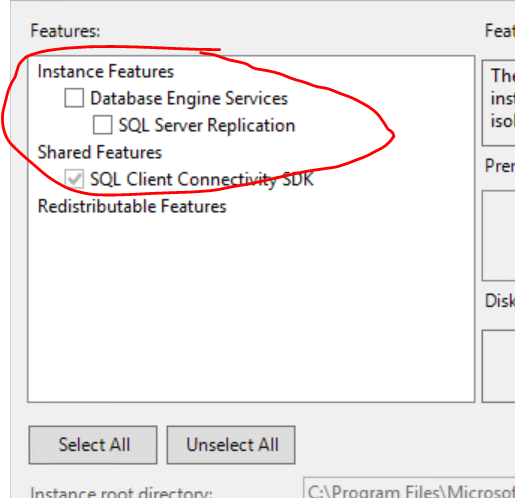
Task: Click the prerequisites box on the right
Action: coord(499,236)
